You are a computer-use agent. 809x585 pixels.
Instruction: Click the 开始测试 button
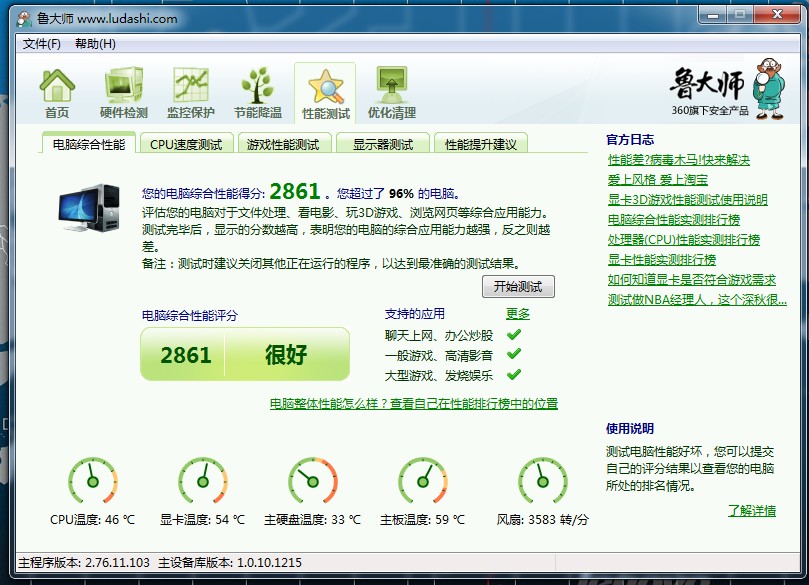[x=518, y=286]
